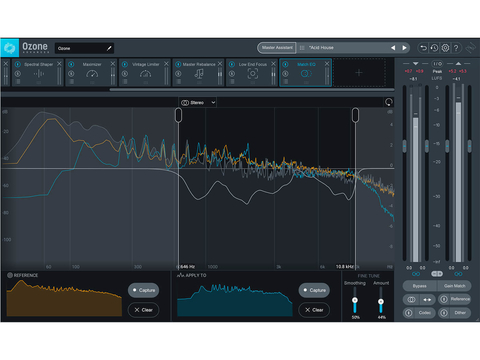The image size is (480, 360).
Task: Edit preset name with pencil icon
Action: coord(109,48)
